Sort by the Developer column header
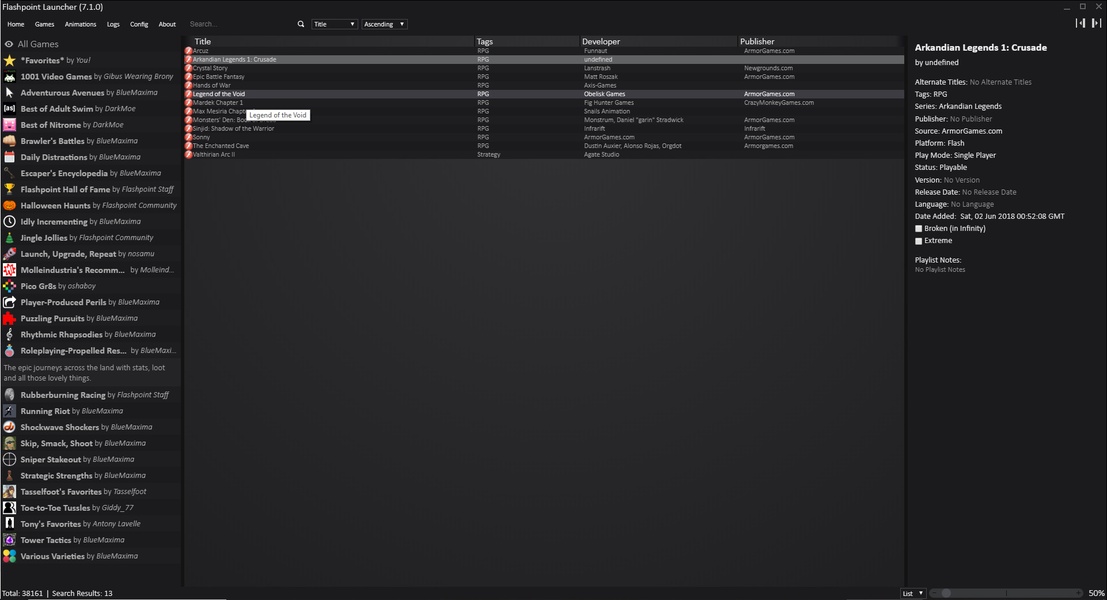 click(659, 42)
